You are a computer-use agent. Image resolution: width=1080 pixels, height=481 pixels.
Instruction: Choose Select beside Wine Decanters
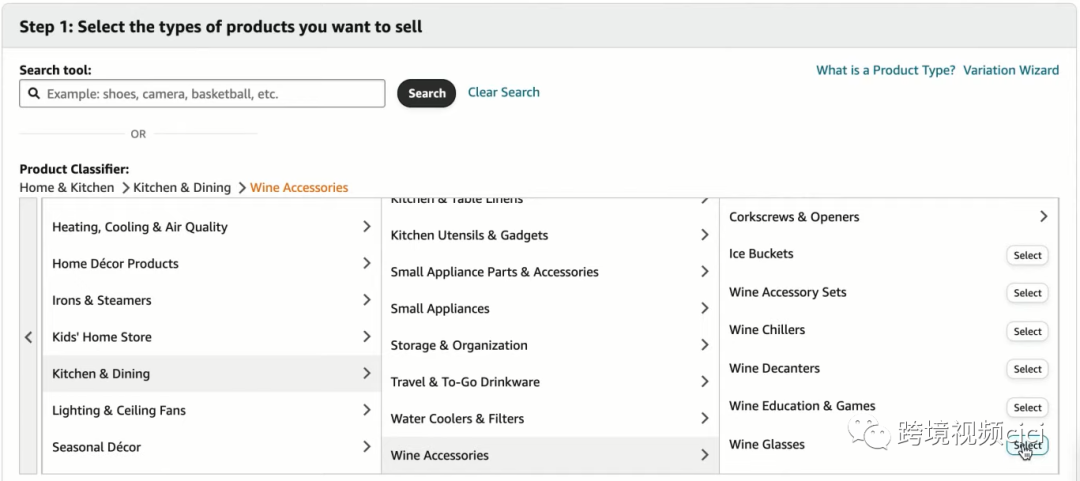coord(1027,369)
